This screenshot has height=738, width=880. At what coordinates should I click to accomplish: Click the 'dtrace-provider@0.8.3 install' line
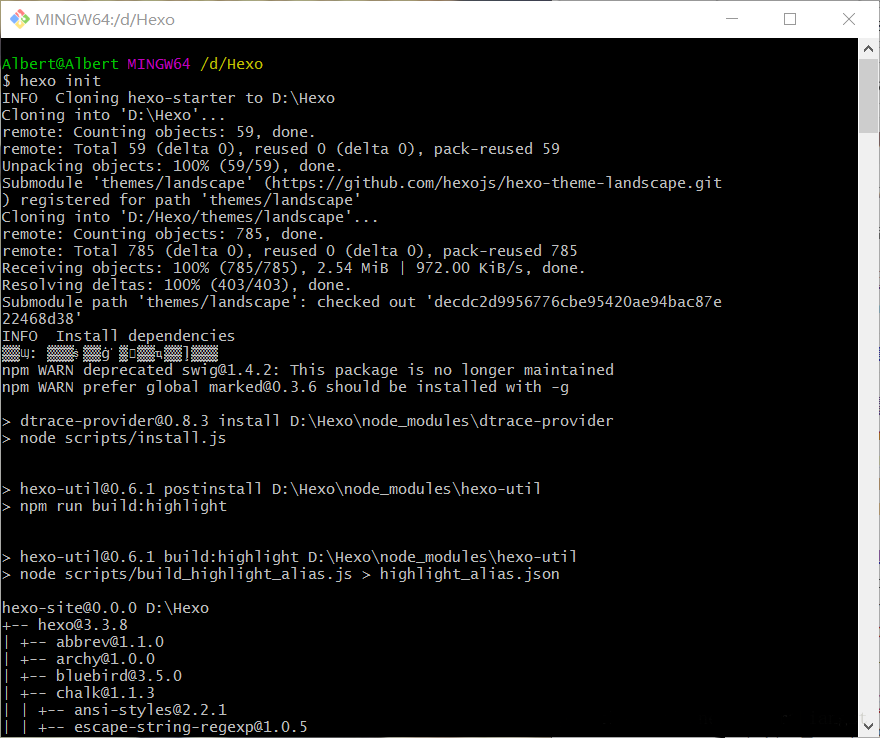point(308,421)
